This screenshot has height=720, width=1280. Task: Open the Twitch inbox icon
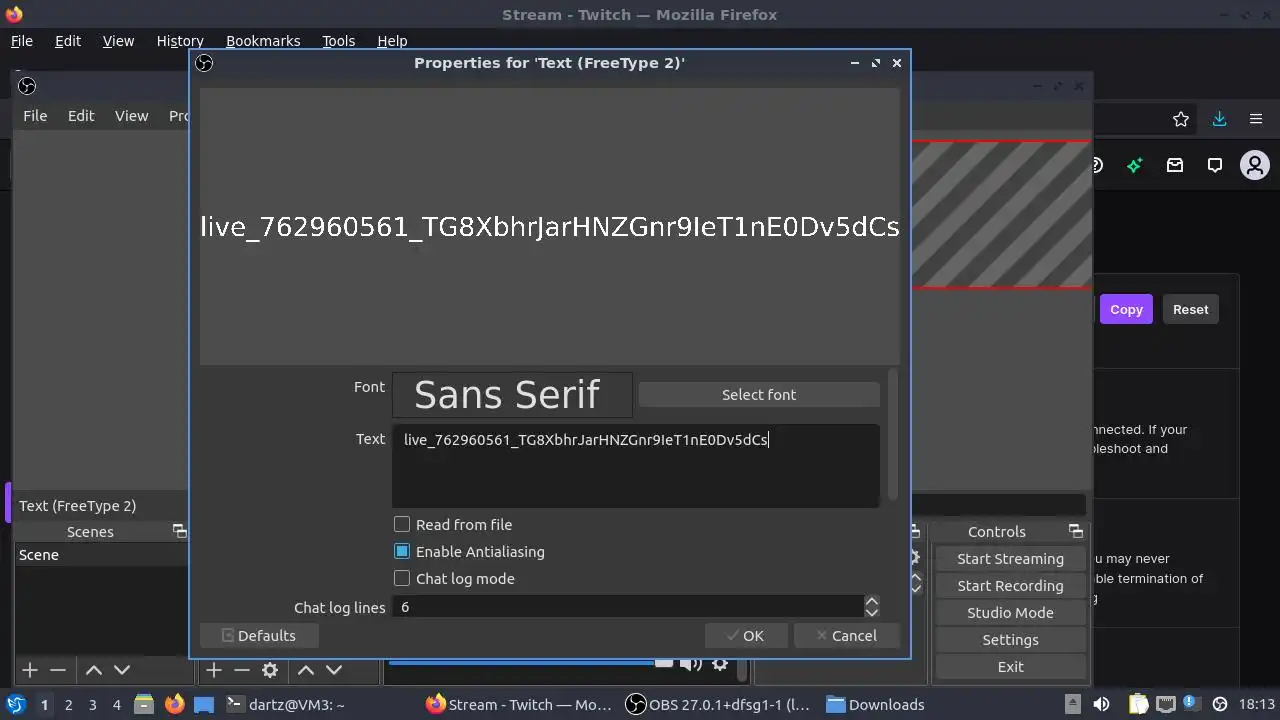point(1175,165)
